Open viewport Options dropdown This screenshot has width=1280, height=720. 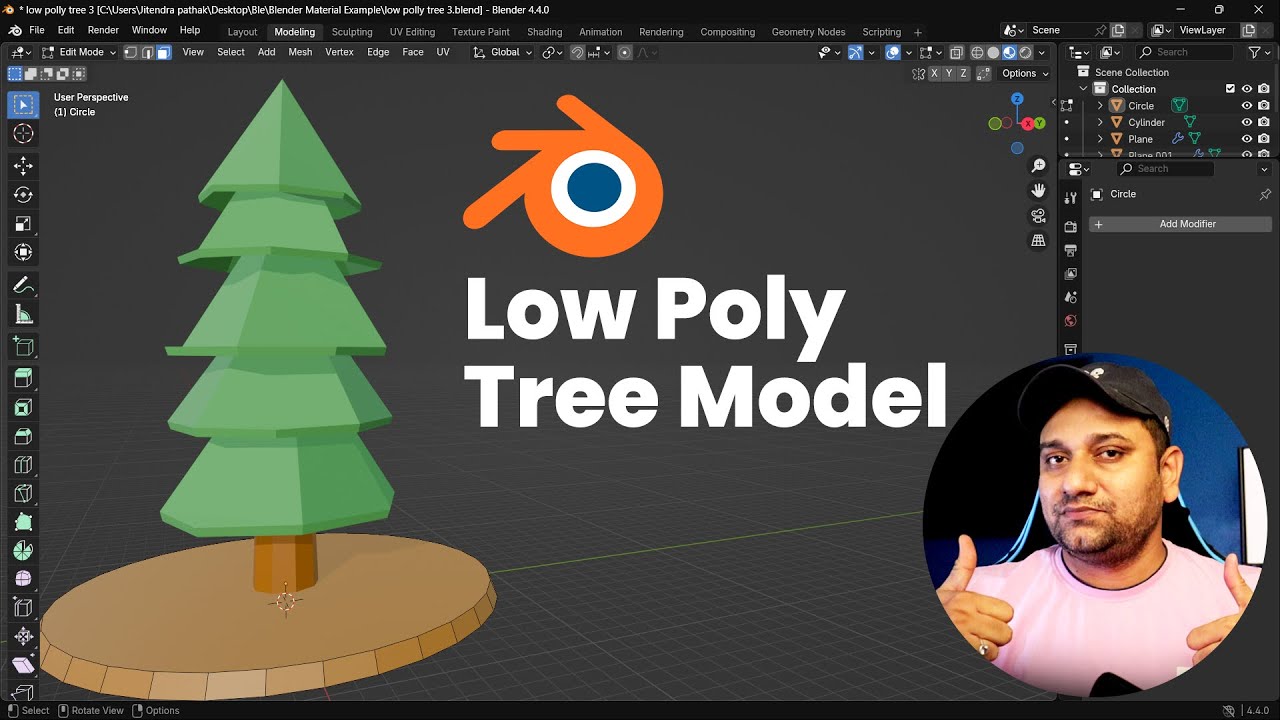pyautogui.click(x=1025, y=73)
